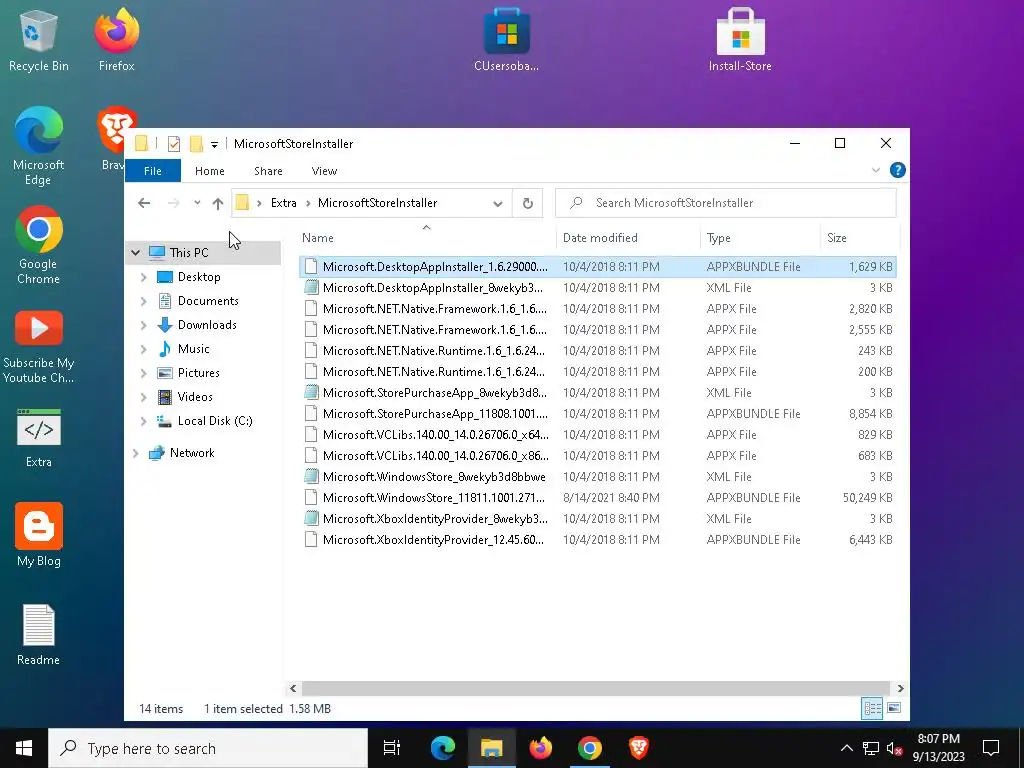Open the Extra desktop shortcut
The image size is (1024, 768).
coord(38,438)
